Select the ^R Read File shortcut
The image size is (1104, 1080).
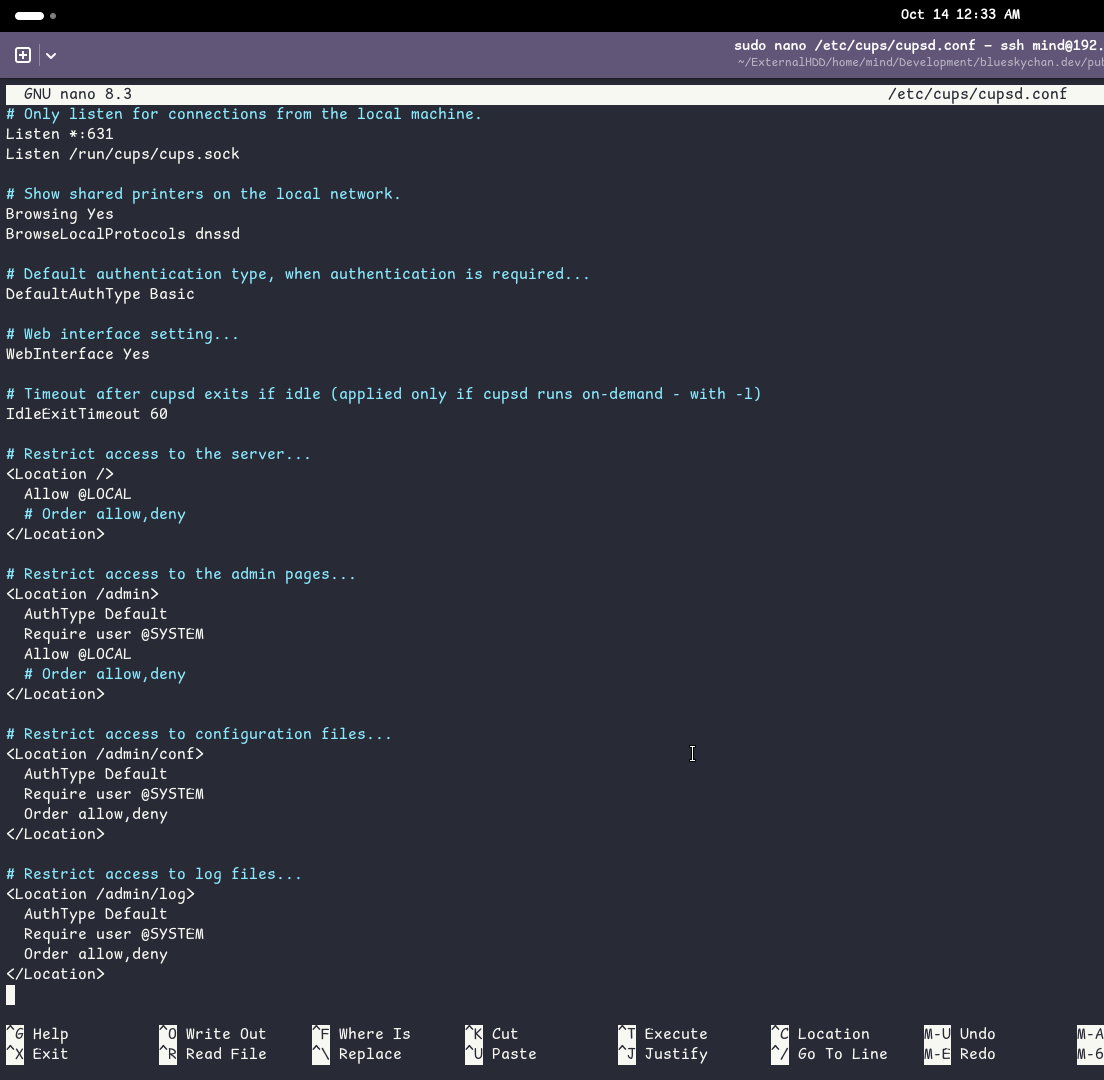(213, 1054)
